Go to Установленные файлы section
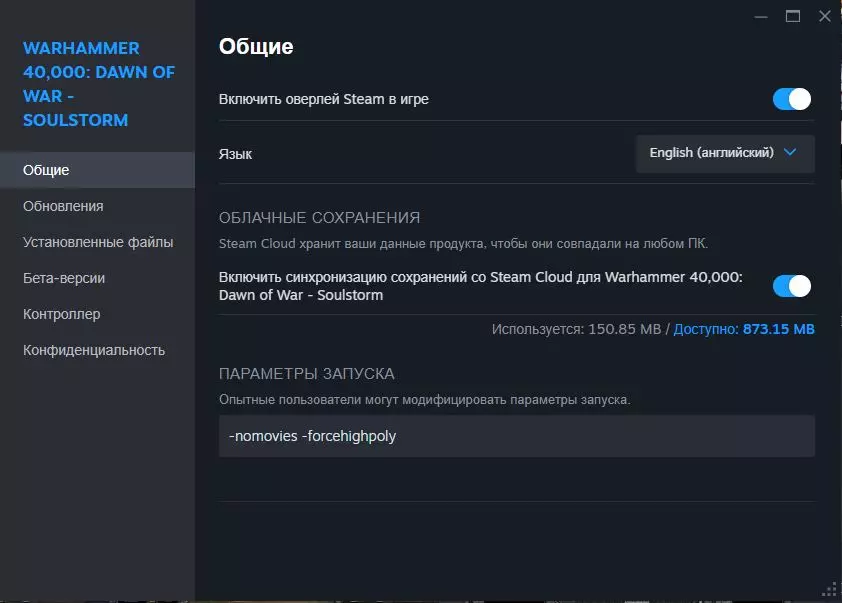Image resolution: width=842 pixels, height=603 pixels. 98,242
